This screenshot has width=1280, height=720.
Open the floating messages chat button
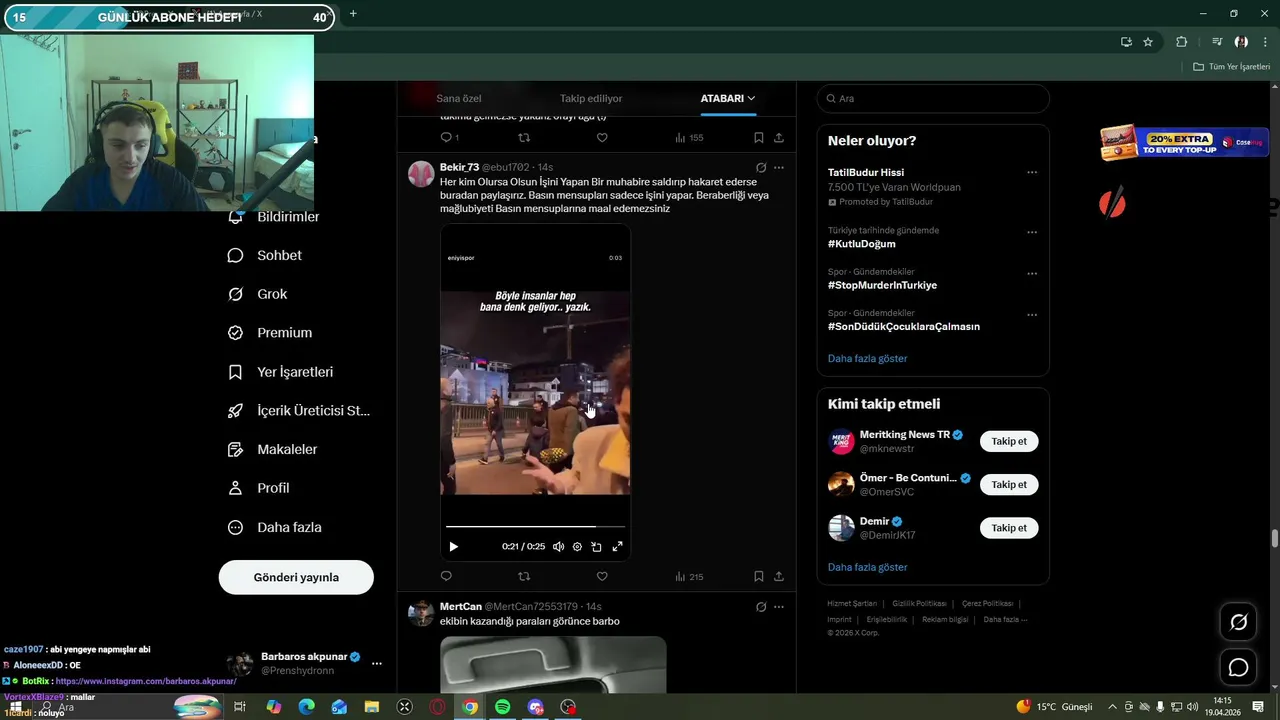tap(1238, 668)
